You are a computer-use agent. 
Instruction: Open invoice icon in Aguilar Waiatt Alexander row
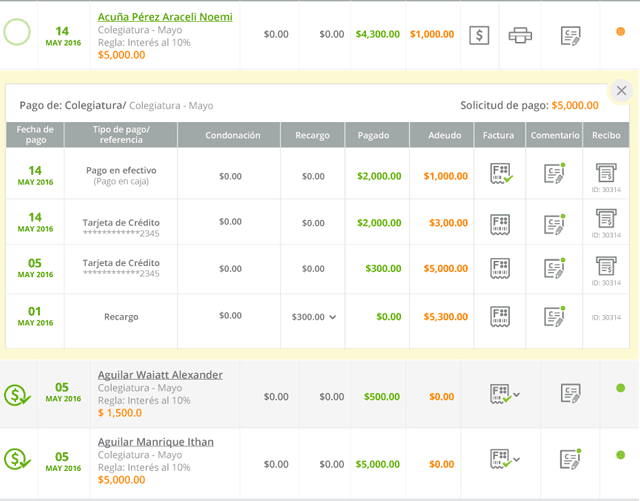[x=500, y=394]
